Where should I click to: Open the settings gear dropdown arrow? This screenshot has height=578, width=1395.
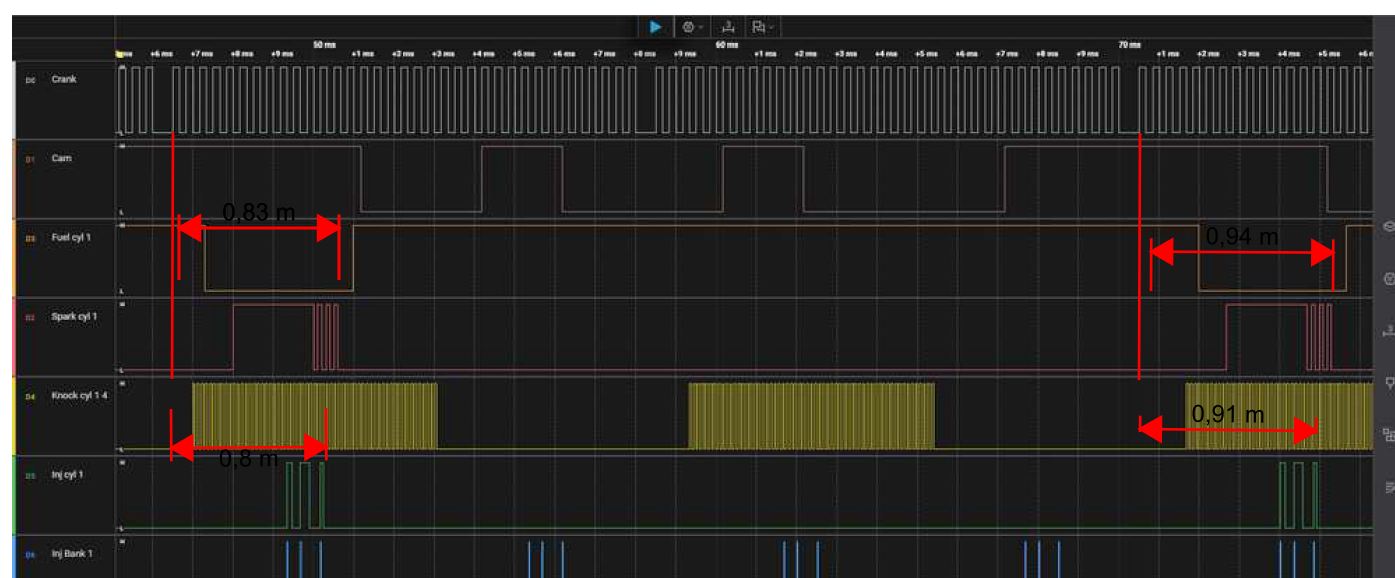[700, 27]
